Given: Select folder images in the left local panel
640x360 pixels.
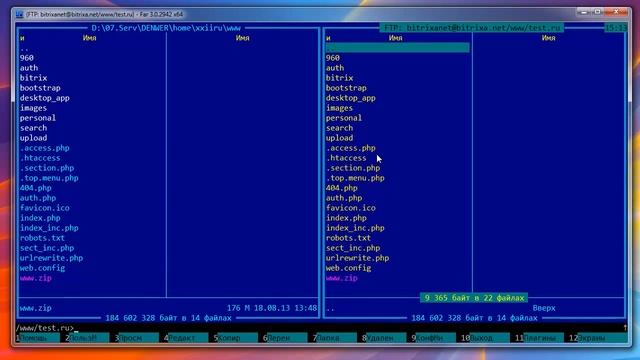Looking at the screenshot, I should [x=33, y=108].
